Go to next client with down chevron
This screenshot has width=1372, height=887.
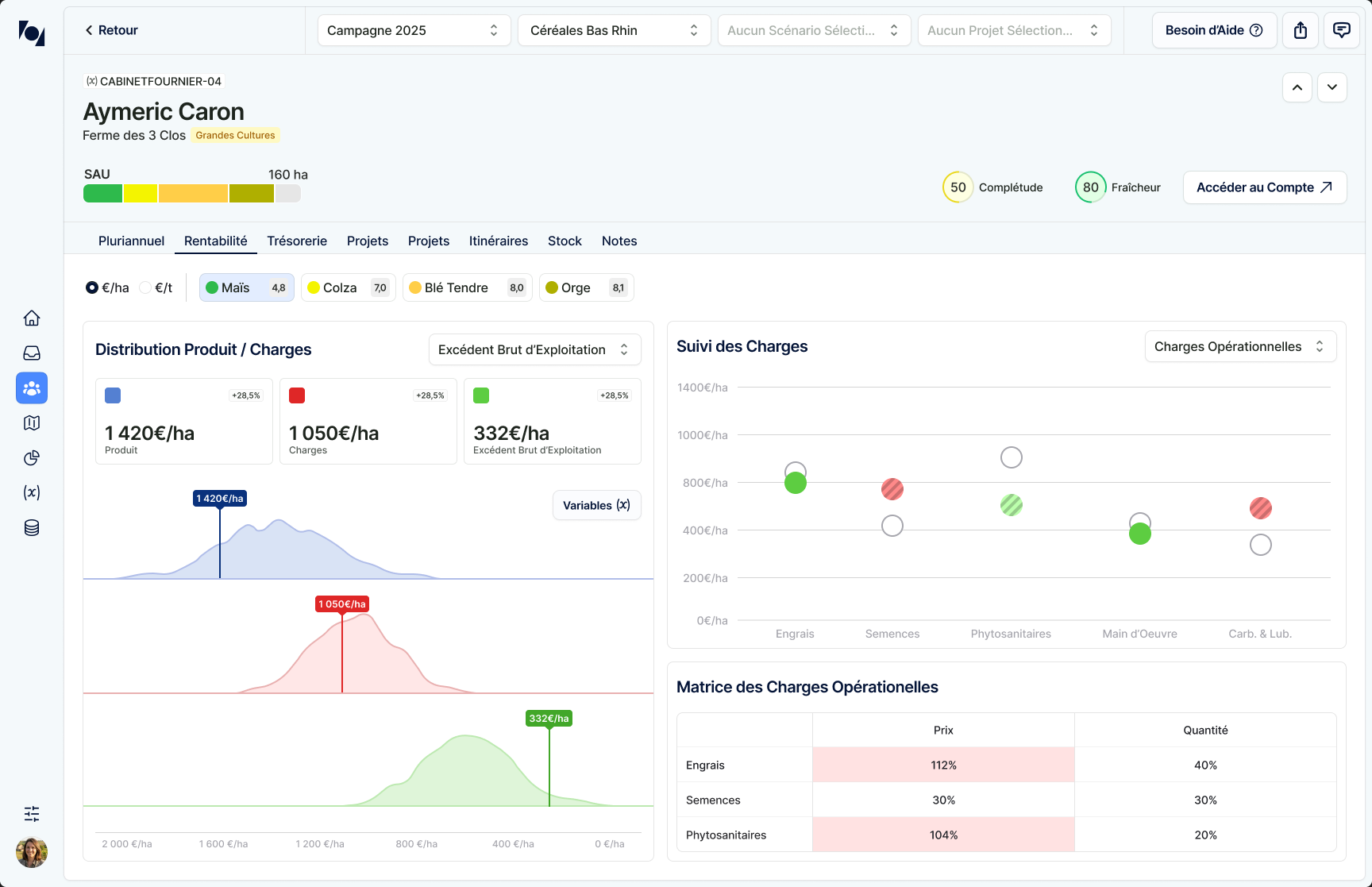[1332, 87]
